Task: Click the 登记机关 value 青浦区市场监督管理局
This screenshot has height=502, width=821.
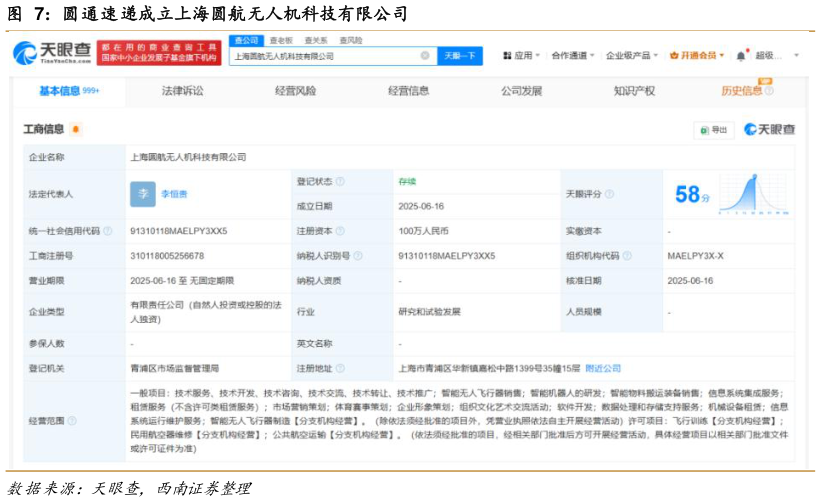Action: (x=174, y=369)
